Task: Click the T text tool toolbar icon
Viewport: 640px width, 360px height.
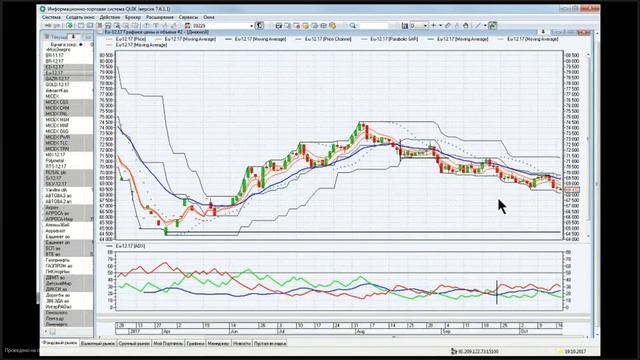Action: (156, 25)
